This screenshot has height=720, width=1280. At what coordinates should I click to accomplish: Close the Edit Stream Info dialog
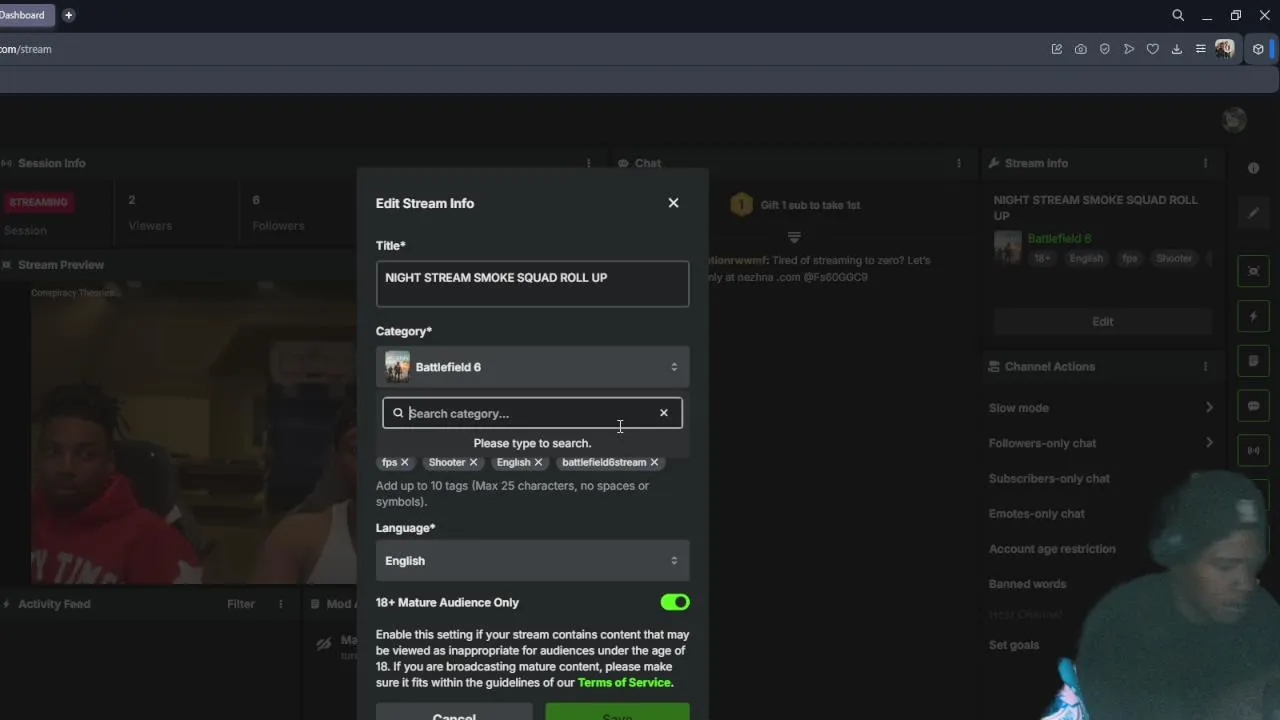point(673,203)
